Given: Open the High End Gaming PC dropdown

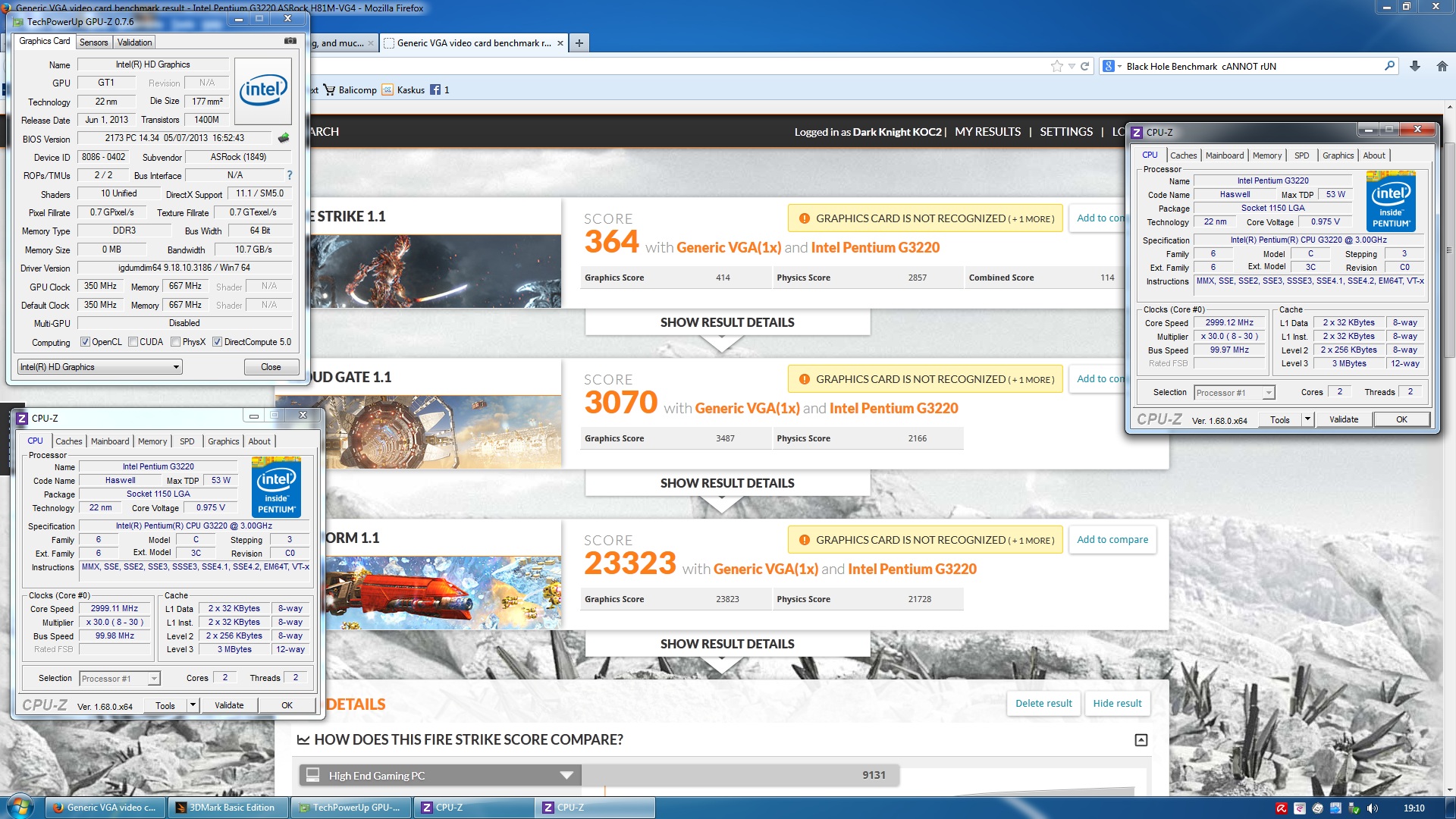Looking at the screenshot, I should click(441, 776).
